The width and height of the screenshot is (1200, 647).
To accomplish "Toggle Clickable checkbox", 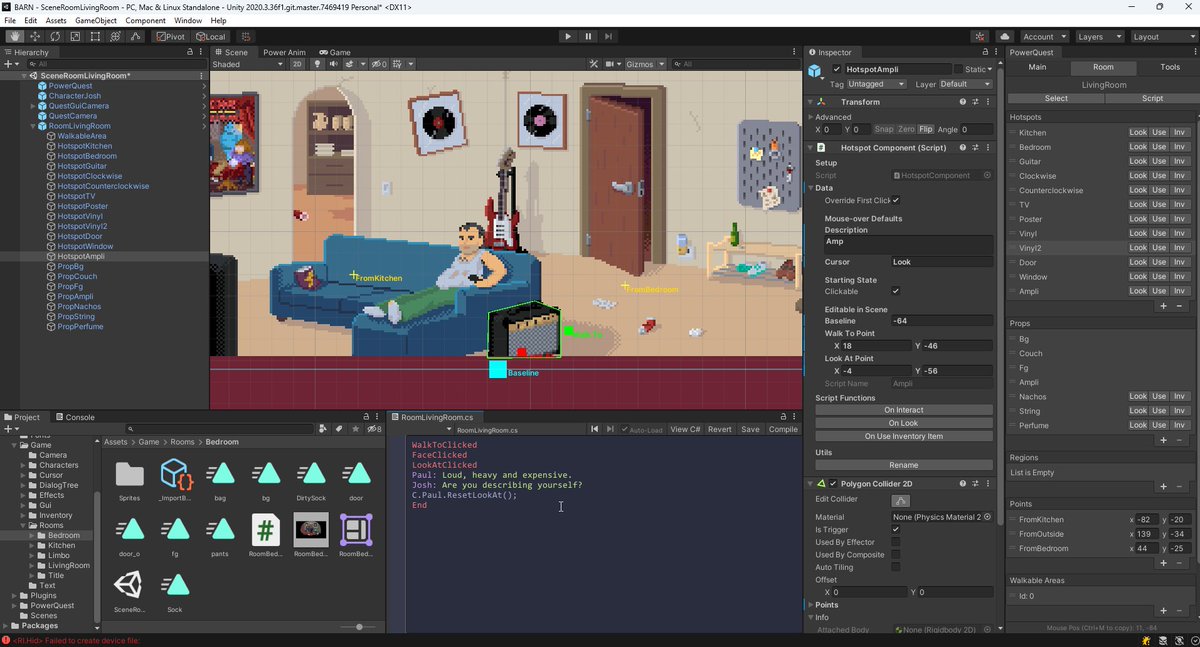I will 896,291.
